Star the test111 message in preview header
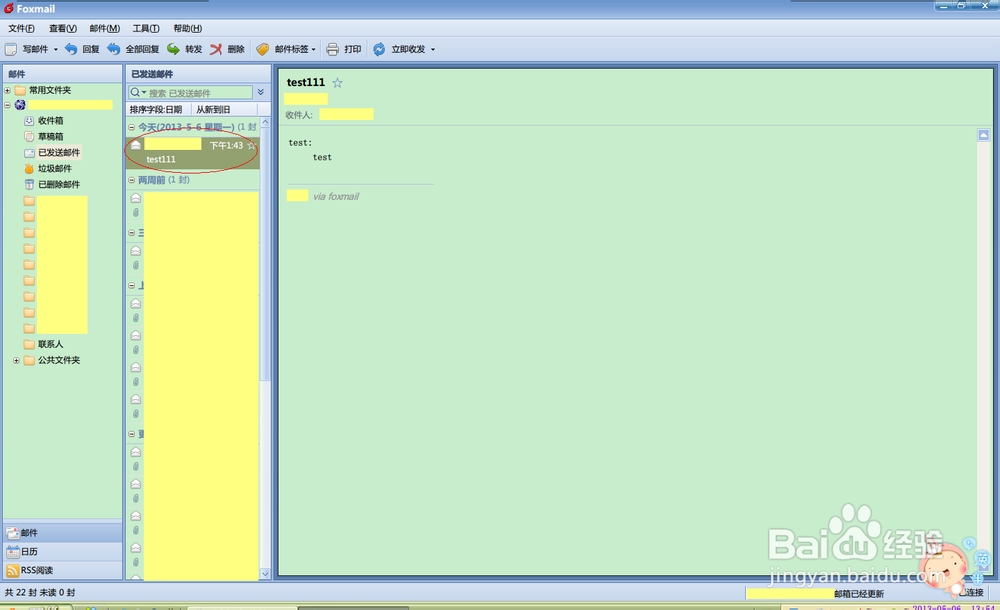This screenshot has width=1000, height=610. [337, 82]
